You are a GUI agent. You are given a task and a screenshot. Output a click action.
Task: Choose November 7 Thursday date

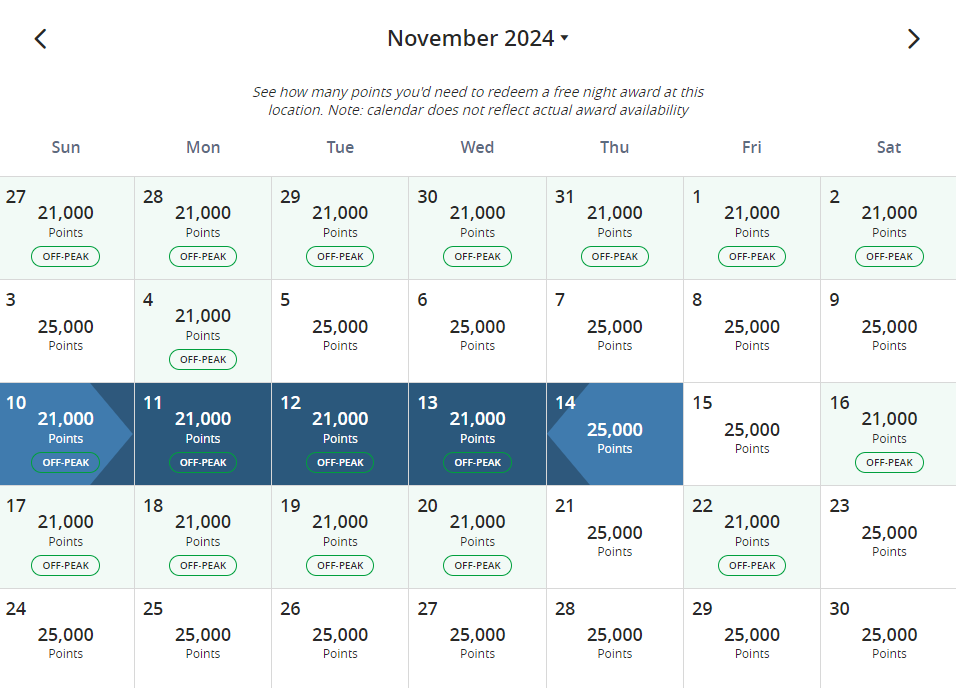pyautogui.click(x=615, y=330)
